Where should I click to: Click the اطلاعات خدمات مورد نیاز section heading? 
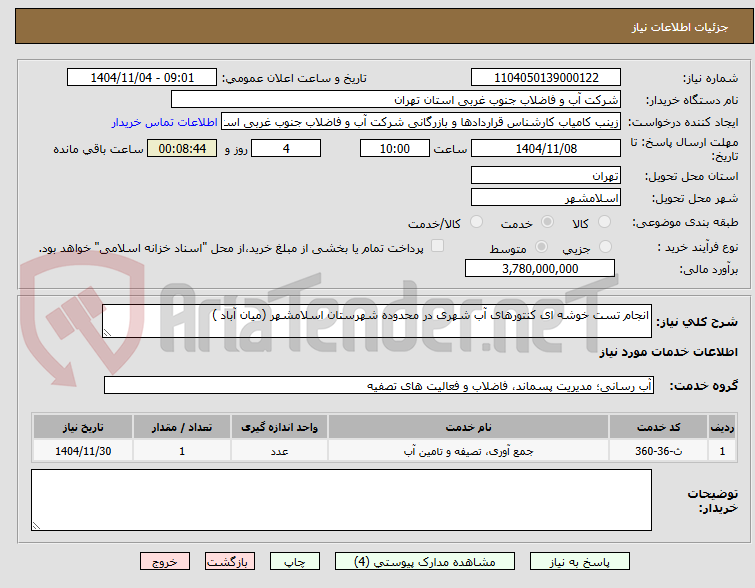pyautogui.click(x=668, y=352)
